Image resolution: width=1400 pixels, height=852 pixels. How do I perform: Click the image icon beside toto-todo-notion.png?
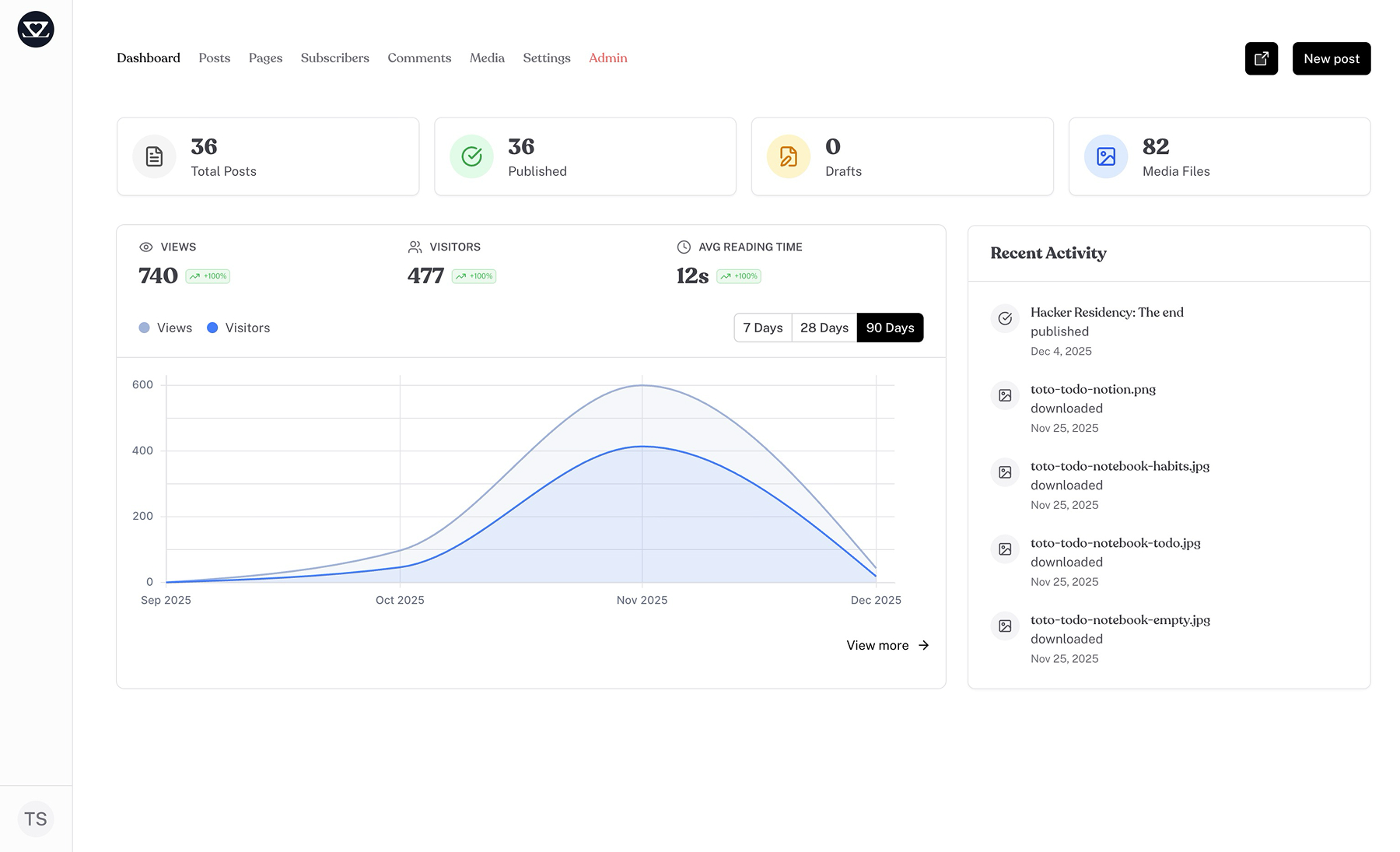1005,395
